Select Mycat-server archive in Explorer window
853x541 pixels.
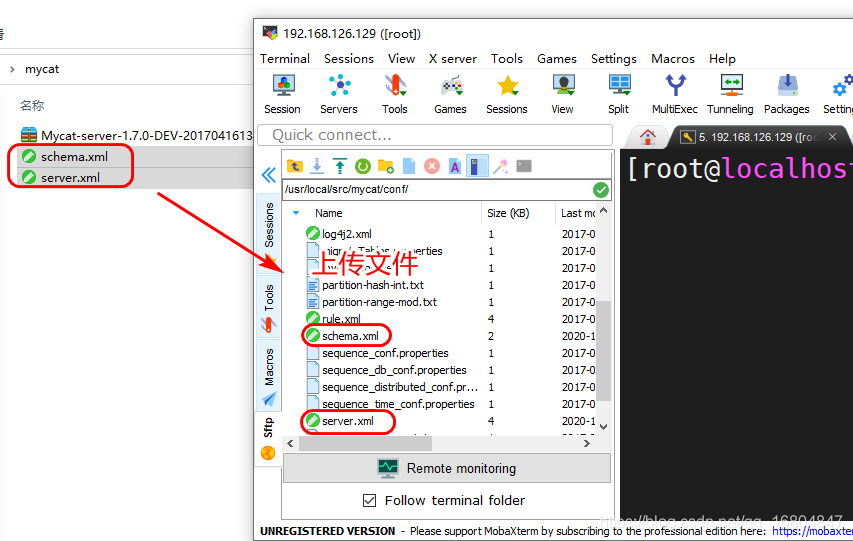tap(137, 136)
